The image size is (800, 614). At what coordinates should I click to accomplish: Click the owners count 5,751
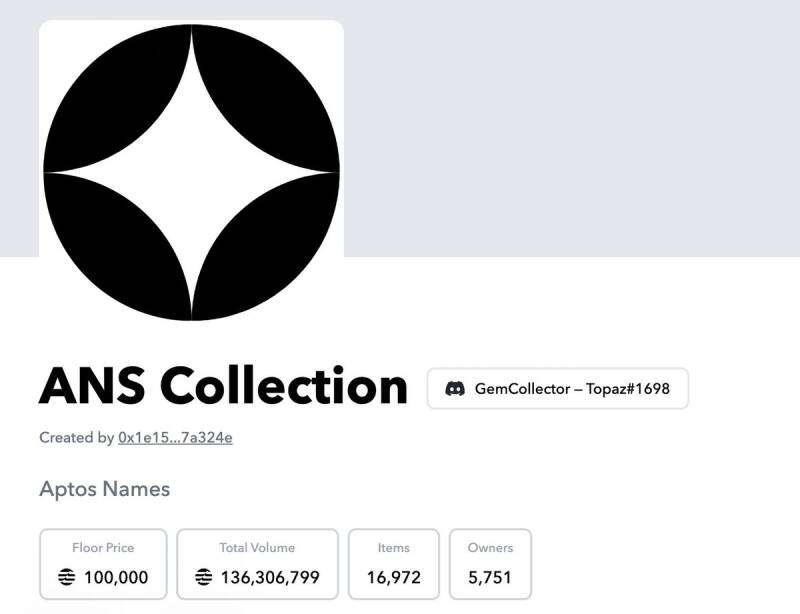click(x=490, y=577)
